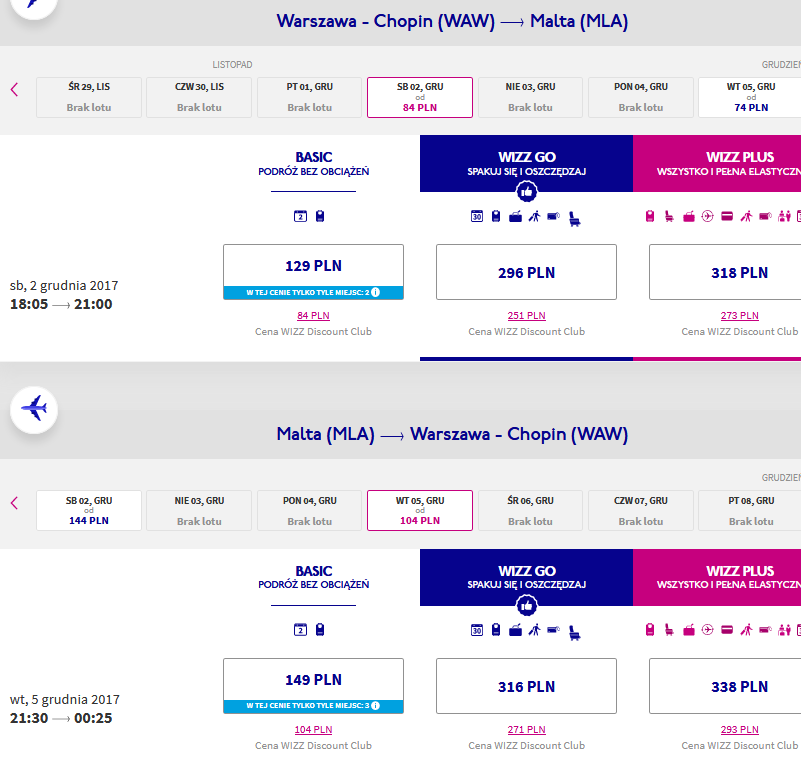Click suitcase icon in outbound WIZZ PLUS
The width and height of the screenshot is (801, 757).
(x=689, y=217)
